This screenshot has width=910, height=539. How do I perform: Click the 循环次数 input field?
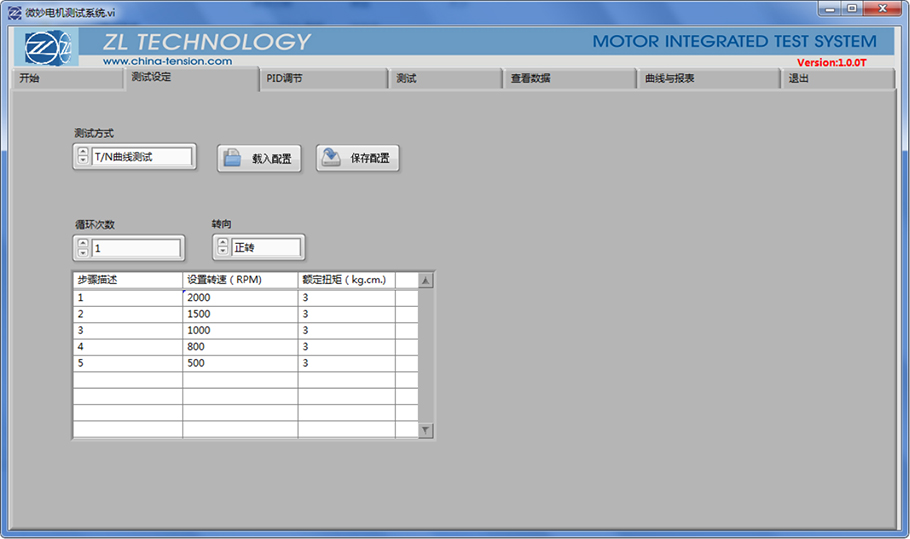point(137,248)
